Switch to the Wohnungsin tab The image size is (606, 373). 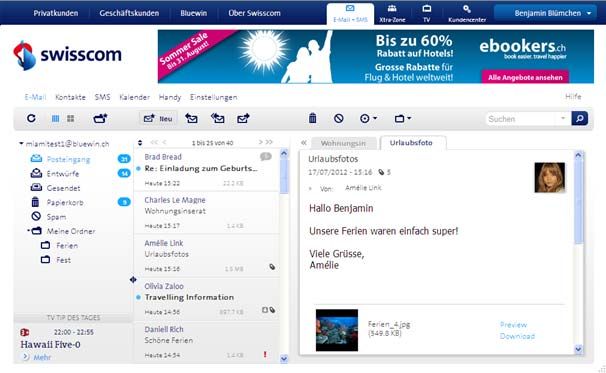(x=343, y=143)
